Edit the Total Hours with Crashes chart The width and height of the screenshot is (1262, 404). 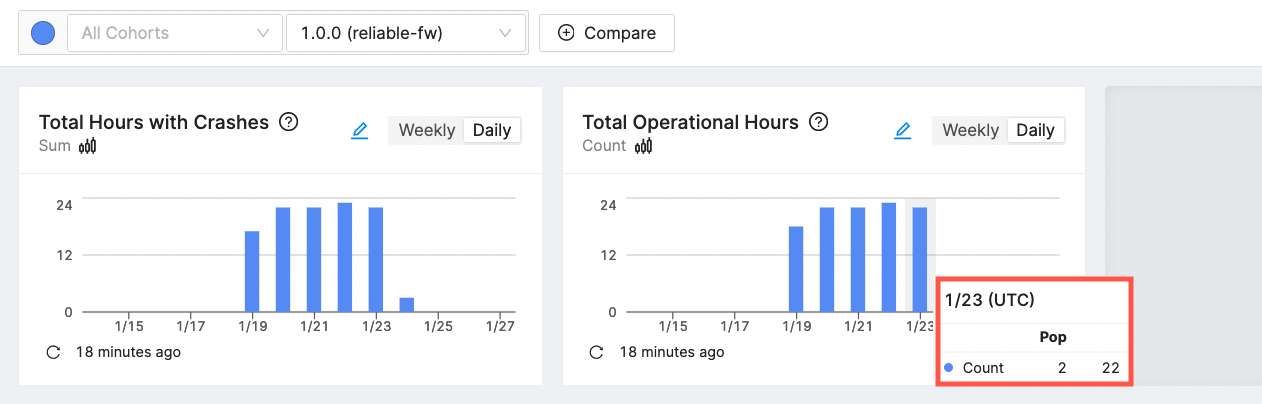(x=360, y=130)
